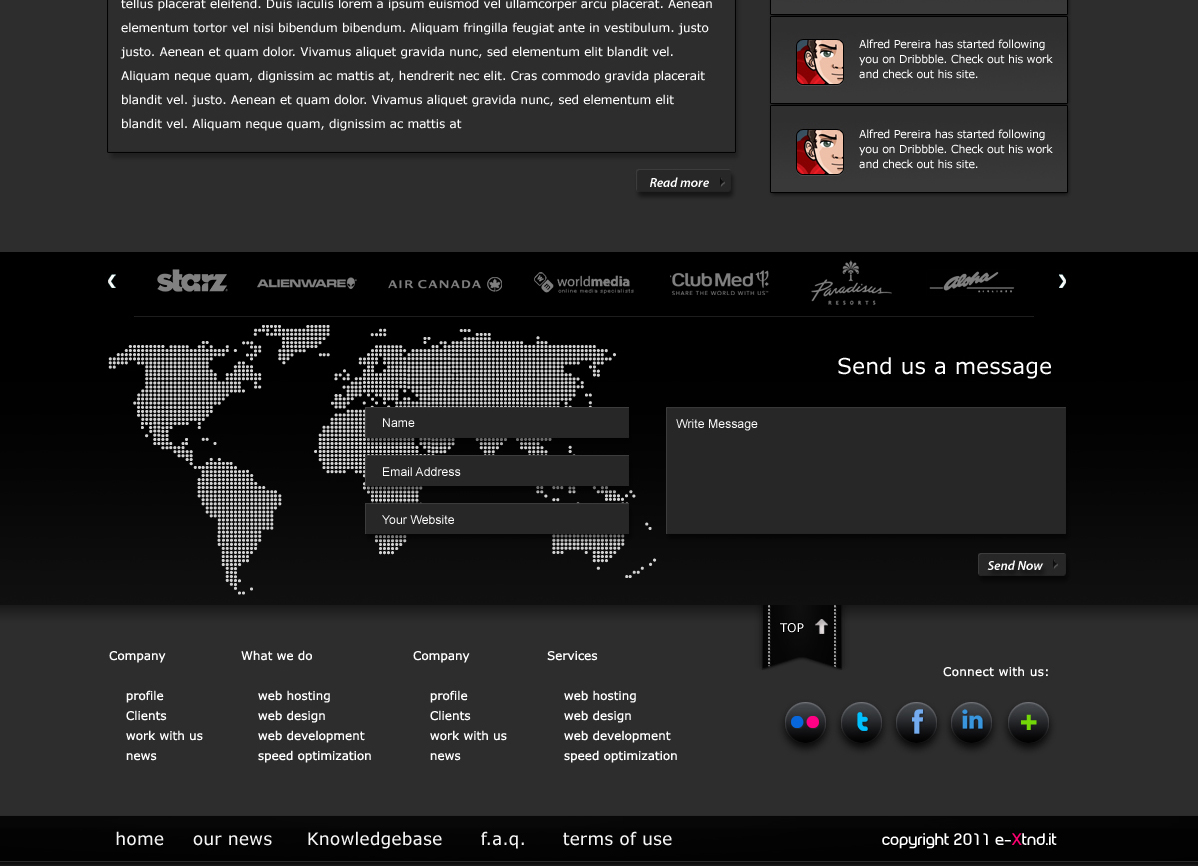Select the Air Canada logo
Screen dimensions: 1198x866
445,284
